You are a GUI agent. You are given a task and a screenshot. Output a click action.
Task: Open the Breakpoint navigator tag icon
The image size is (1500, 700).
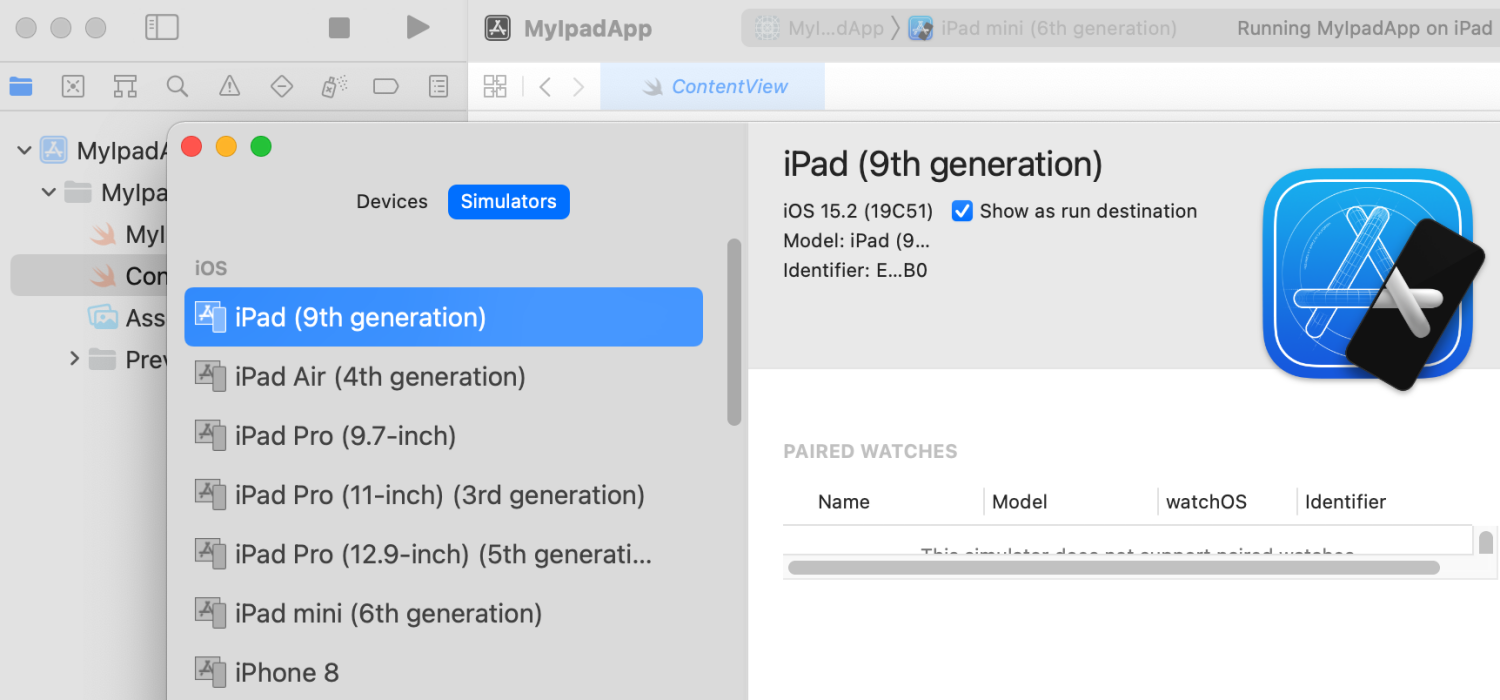[386, 86]
